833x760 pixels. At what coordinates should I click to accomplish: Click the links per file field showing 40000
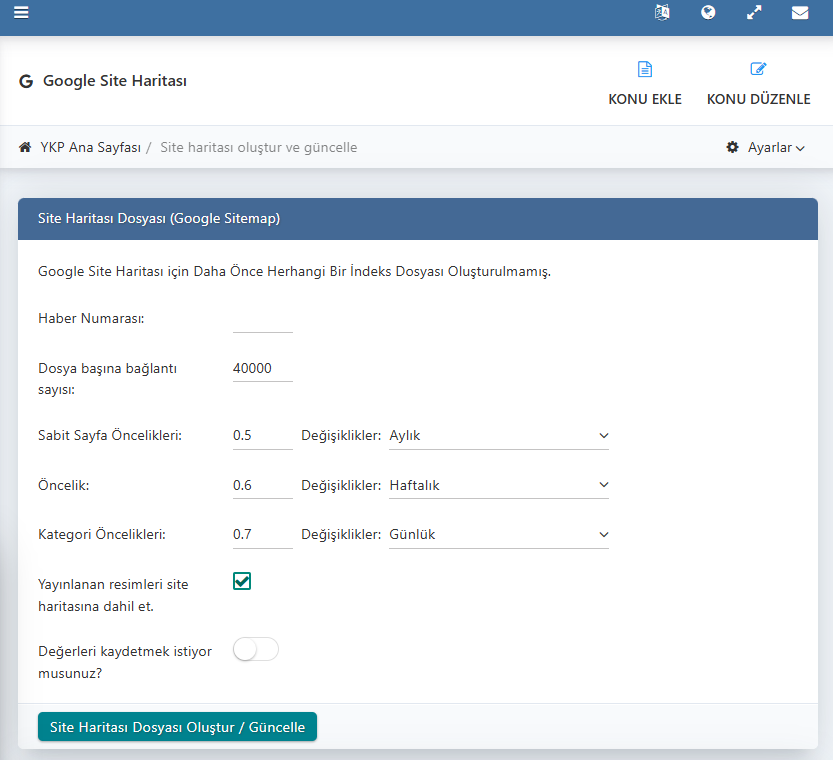262,368
